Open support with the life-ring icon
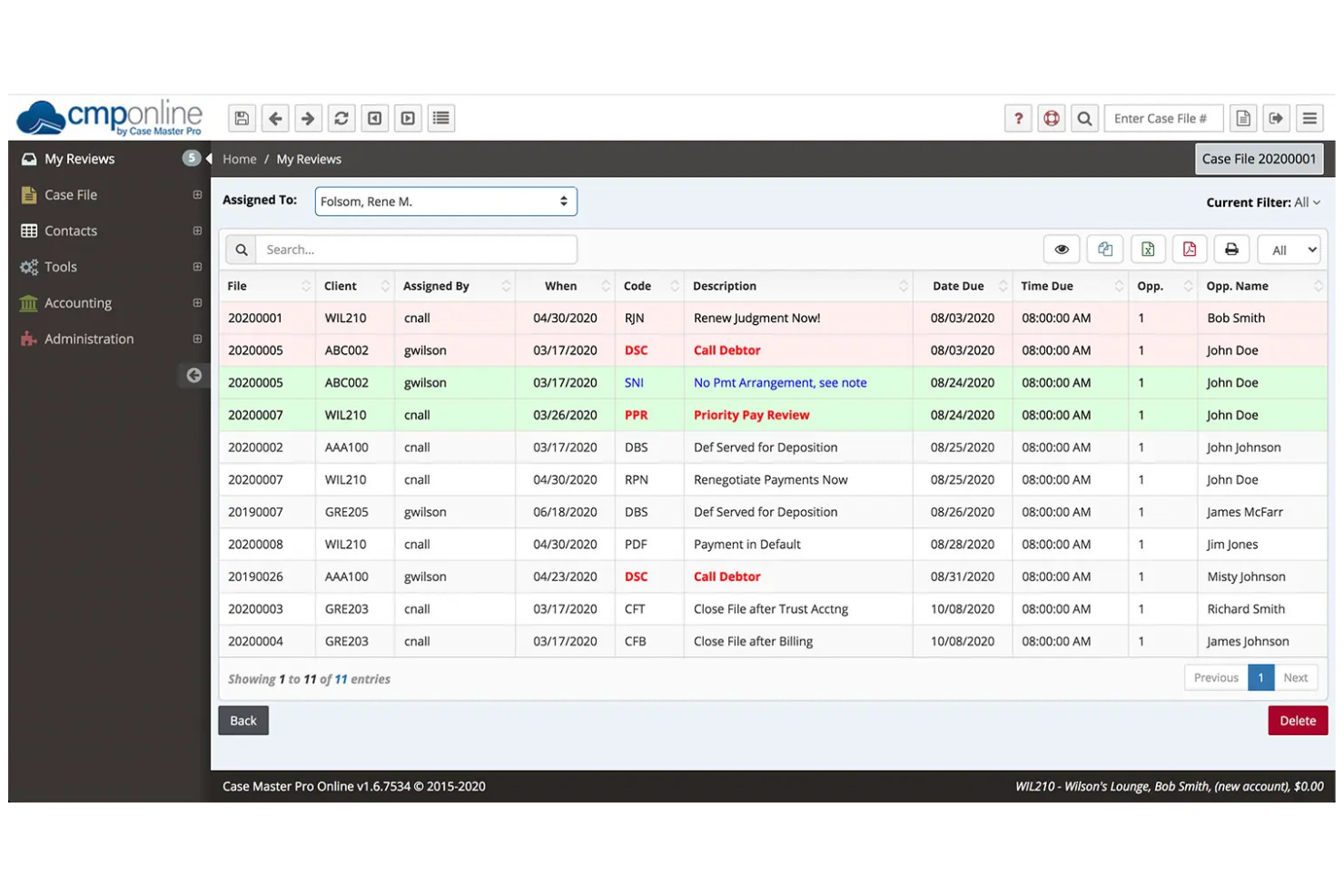Viewport: 1344px width, 896px height. (1051, 117)
